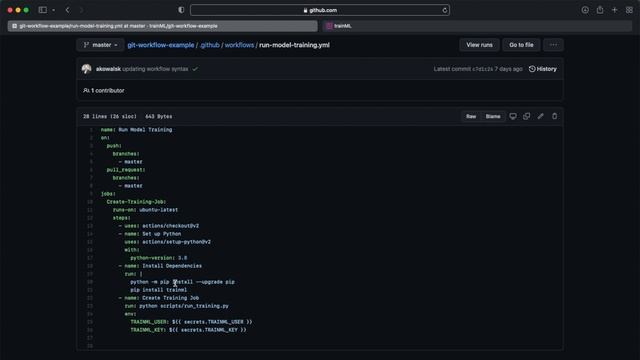Click the View runs button
The image size is (640, 360).
479,45
